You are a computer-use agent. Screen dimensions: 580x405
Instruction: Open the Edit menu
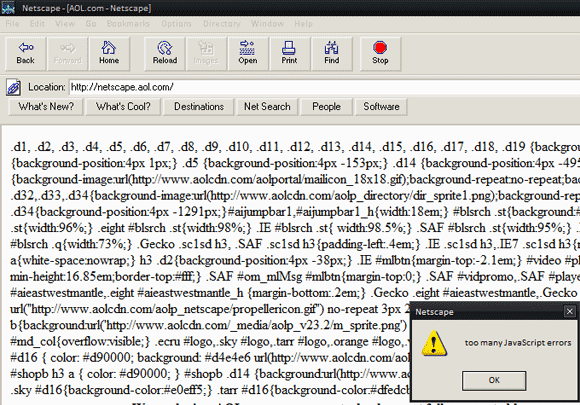37,24
